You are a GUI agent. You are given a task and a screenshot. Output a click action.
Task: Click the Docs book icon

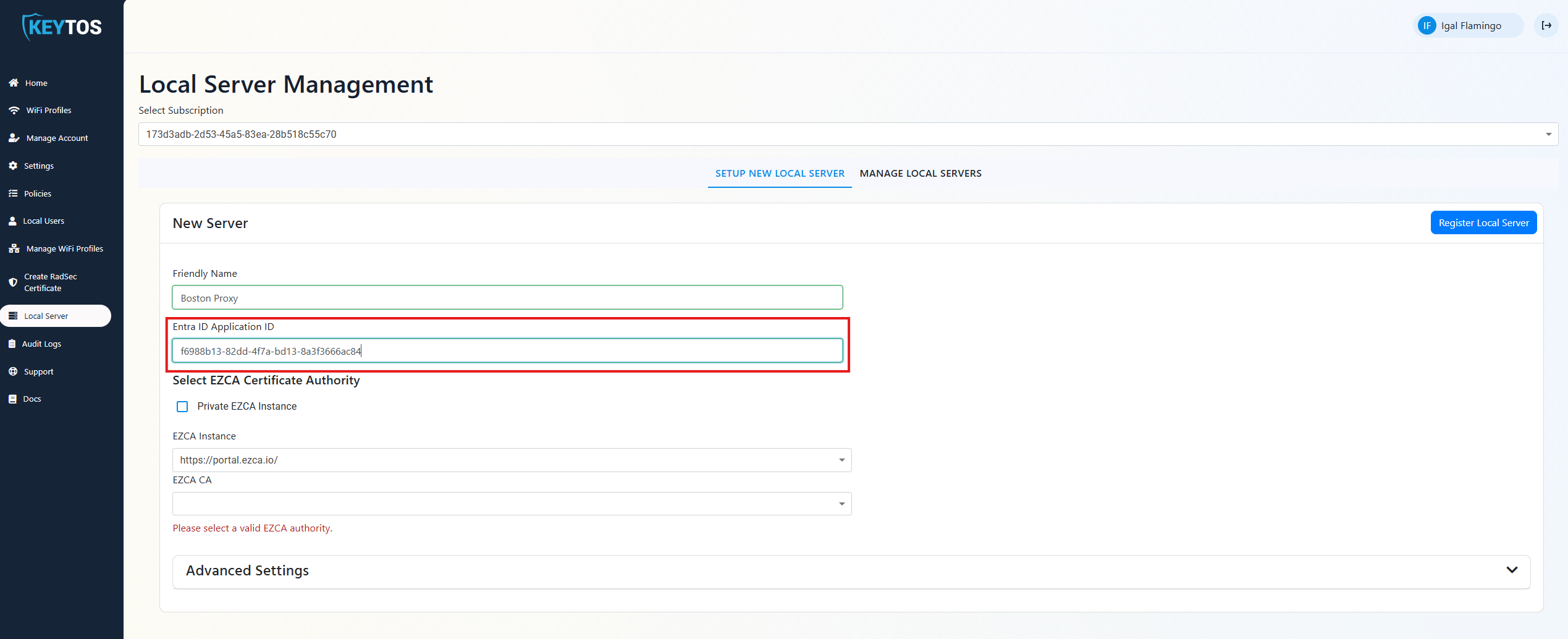point(12,399)
